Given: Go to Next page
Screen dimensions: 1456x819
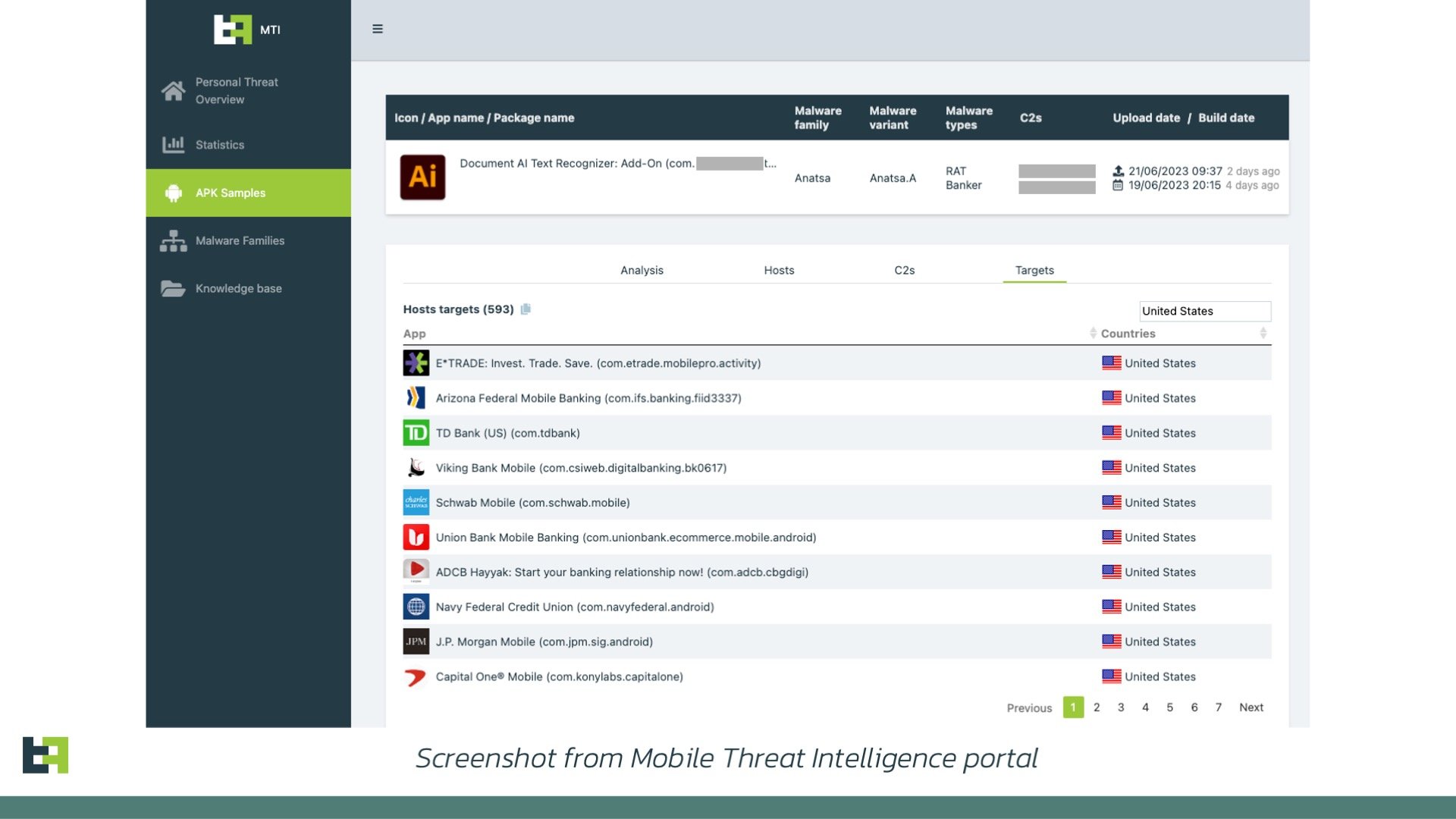Looking at the screenshot, I should coord(1251,707).
